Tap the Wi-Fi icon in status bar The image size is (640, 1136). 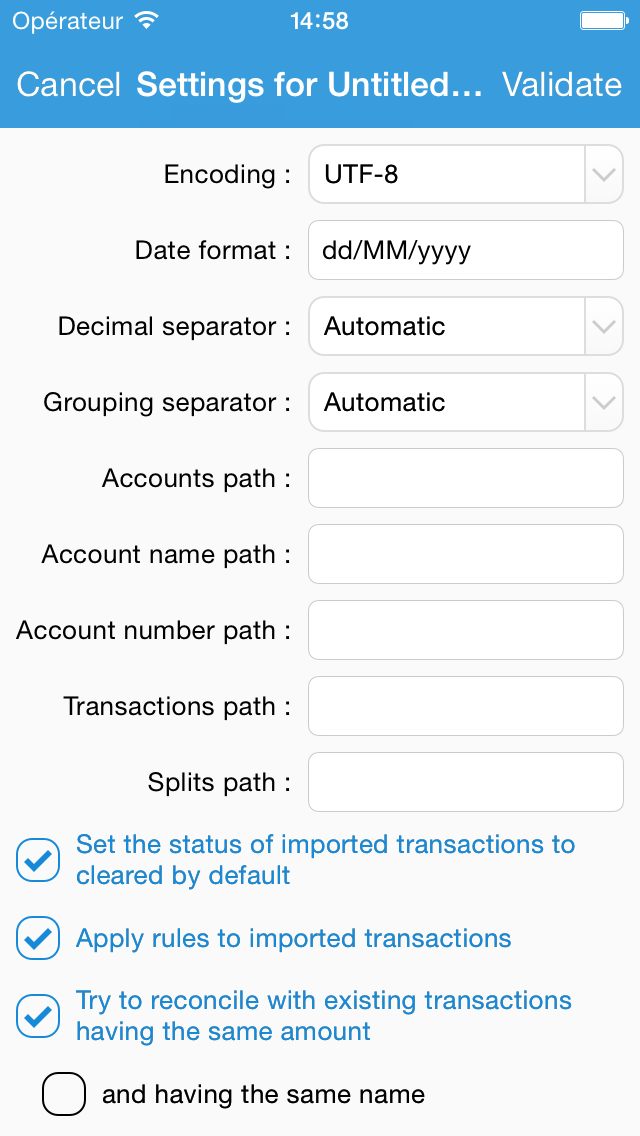(146, 20)
